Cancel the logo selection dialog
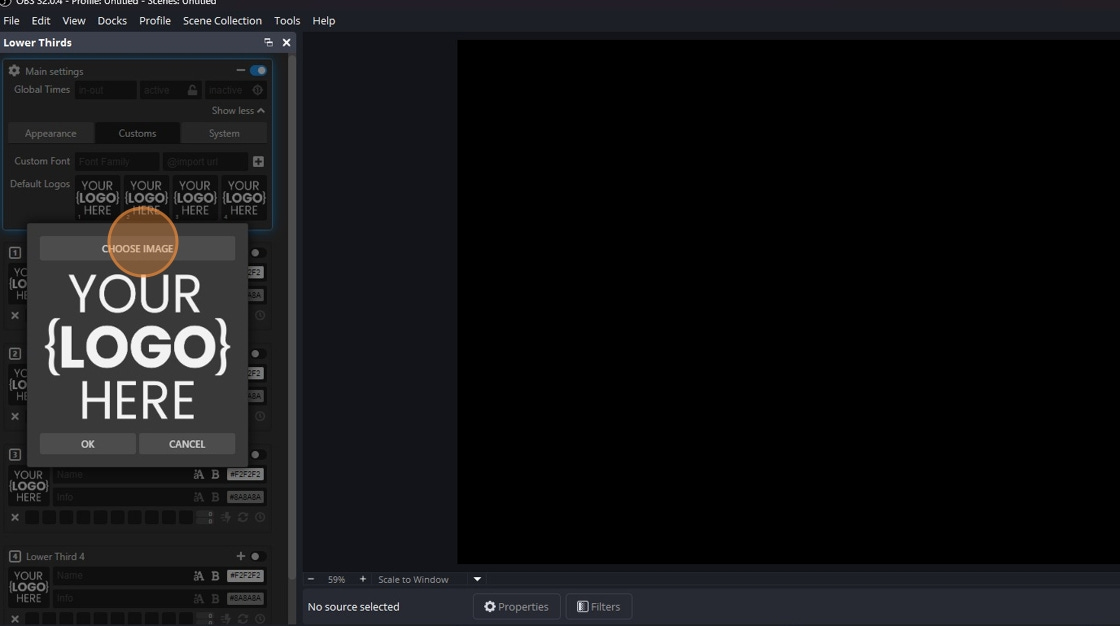This screenshot has width=1120, height=626. (187, 444)
